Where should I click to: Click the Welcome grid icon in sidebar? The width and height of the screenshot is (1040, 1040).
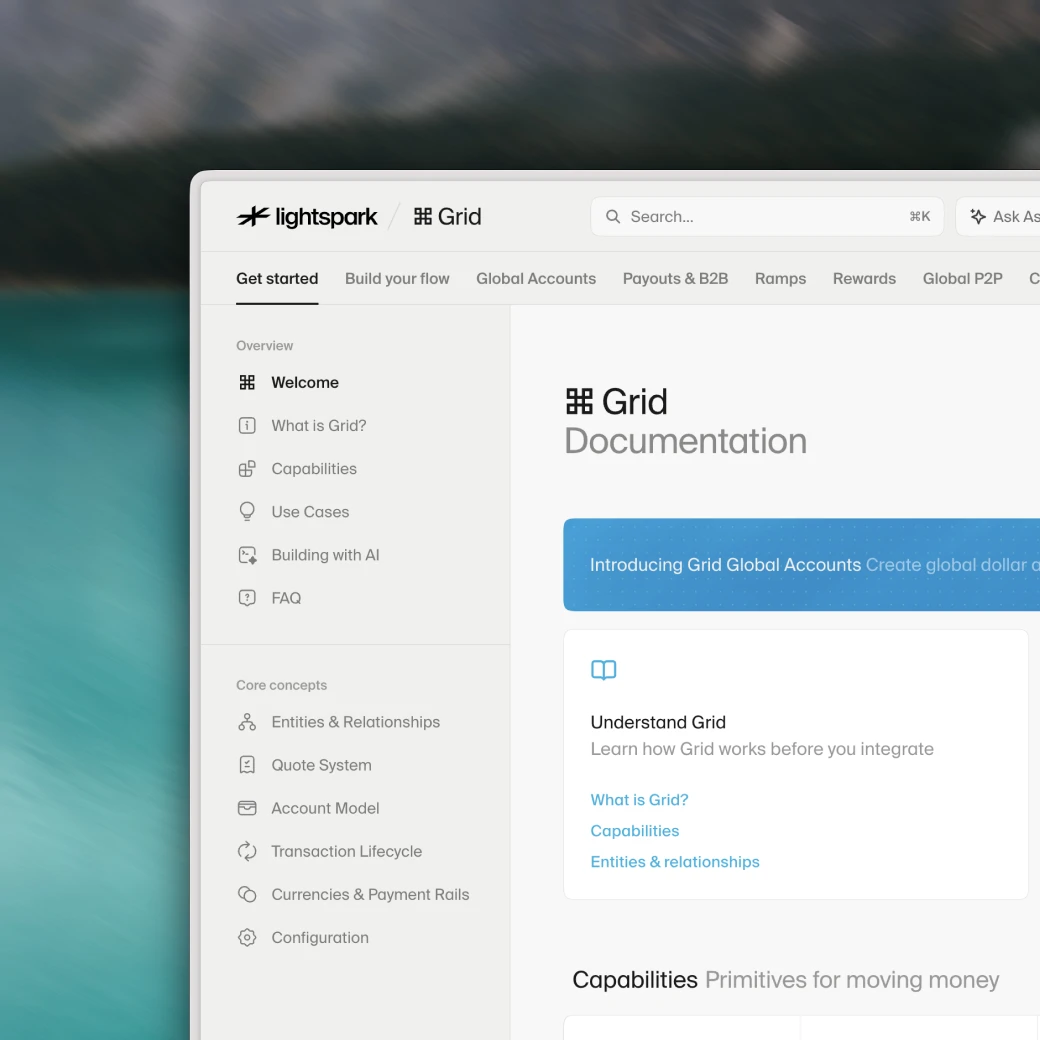pos(247,383)
